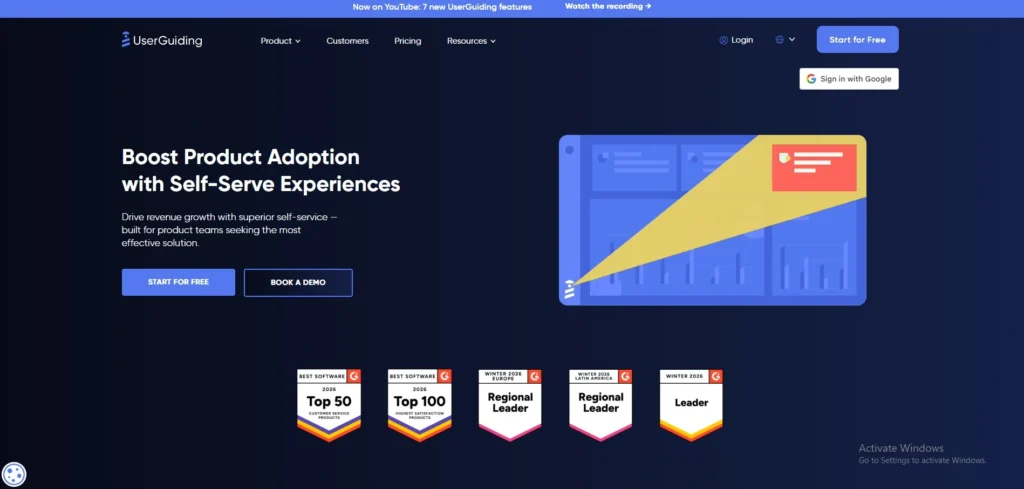Open the Product dropdown menu

280,40
